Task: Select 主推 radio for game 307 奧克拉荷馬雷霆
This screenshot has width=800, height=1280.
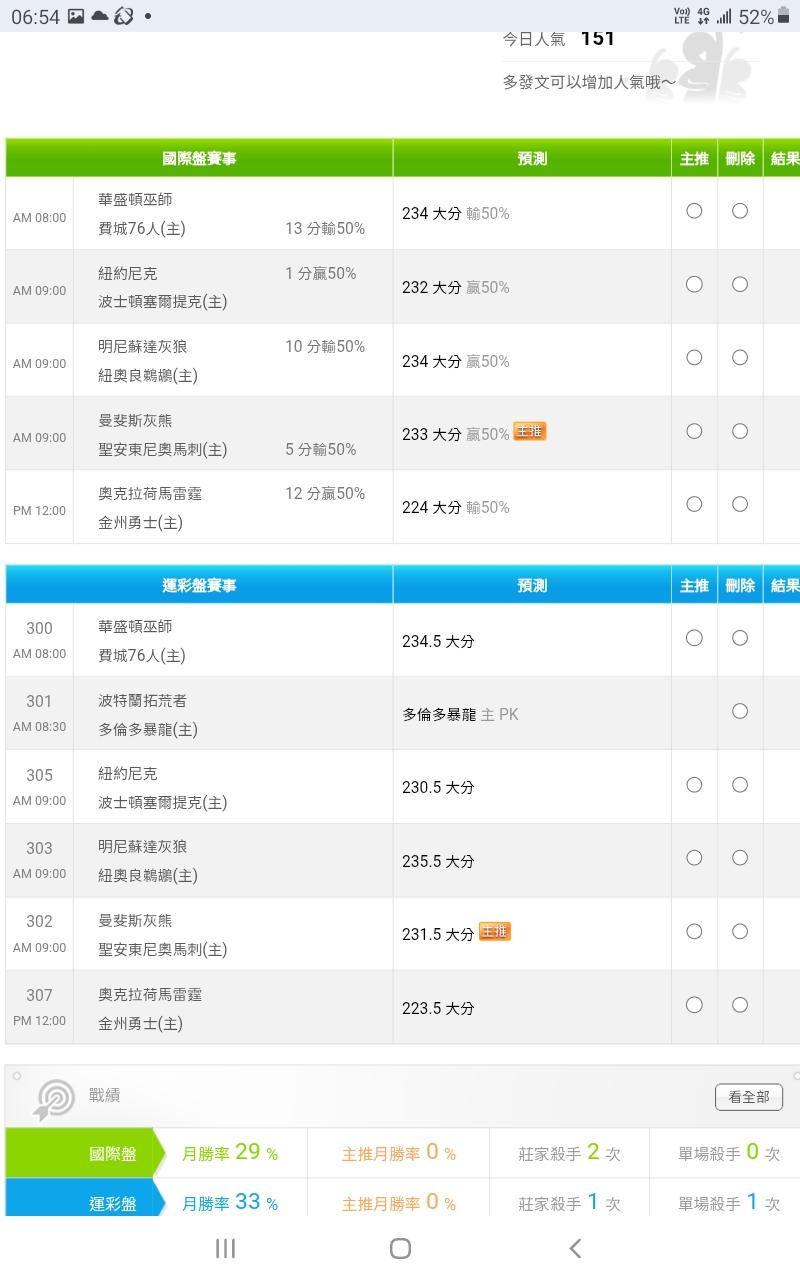Action: point(694,1005)
